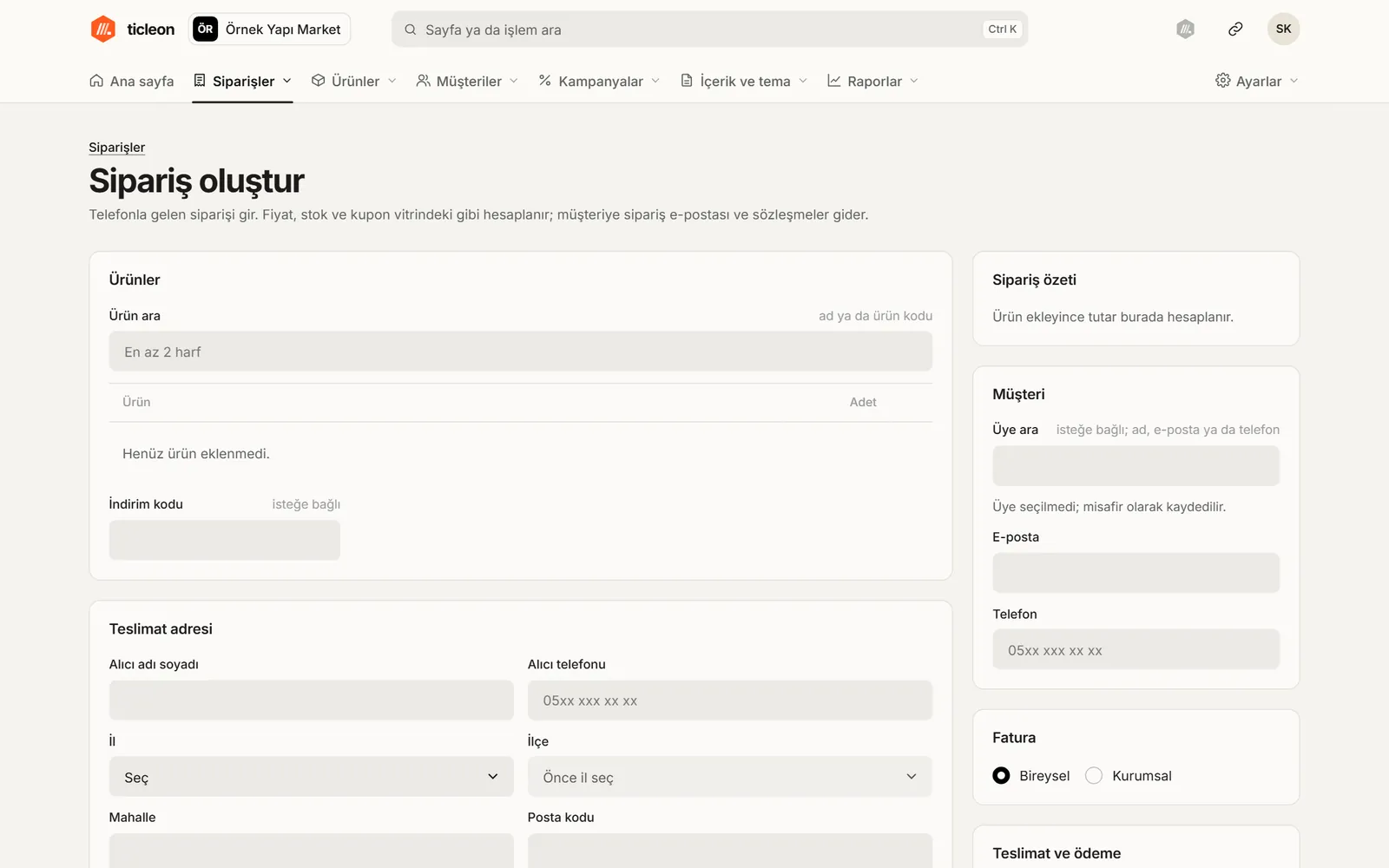Focus the İndirim kodu field

click(225, 540)
